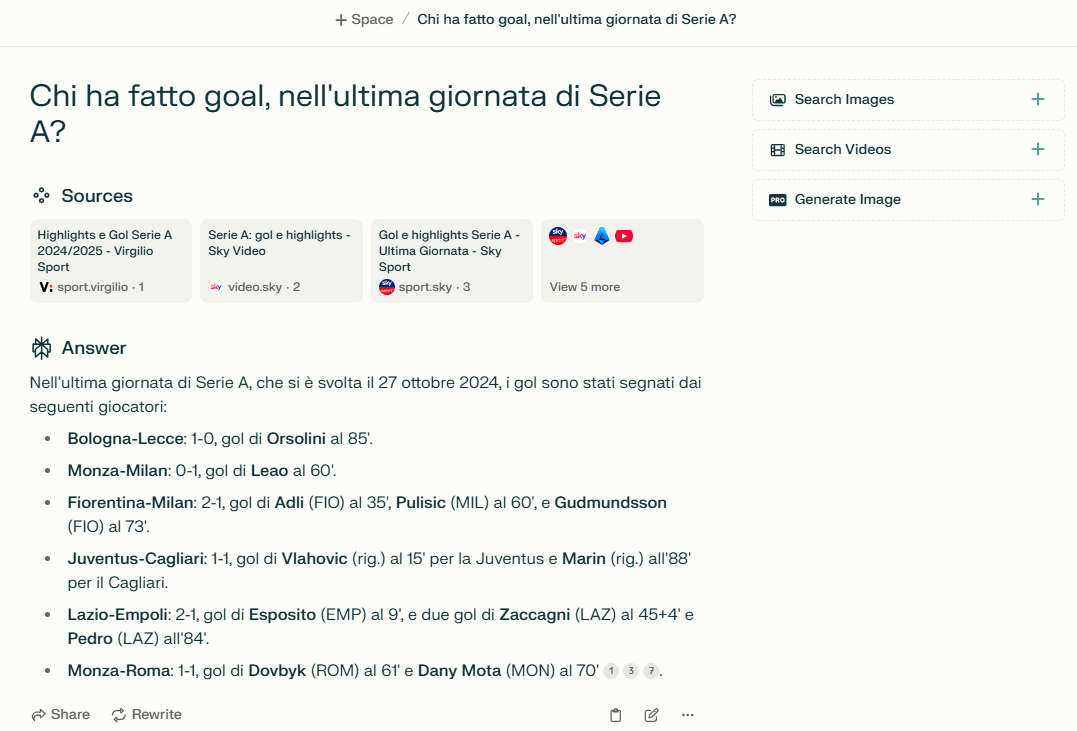Expand Generate Image with its plus control
Screen dimensions: 1077x731
pyautogui.click(x=1037, y=199)
